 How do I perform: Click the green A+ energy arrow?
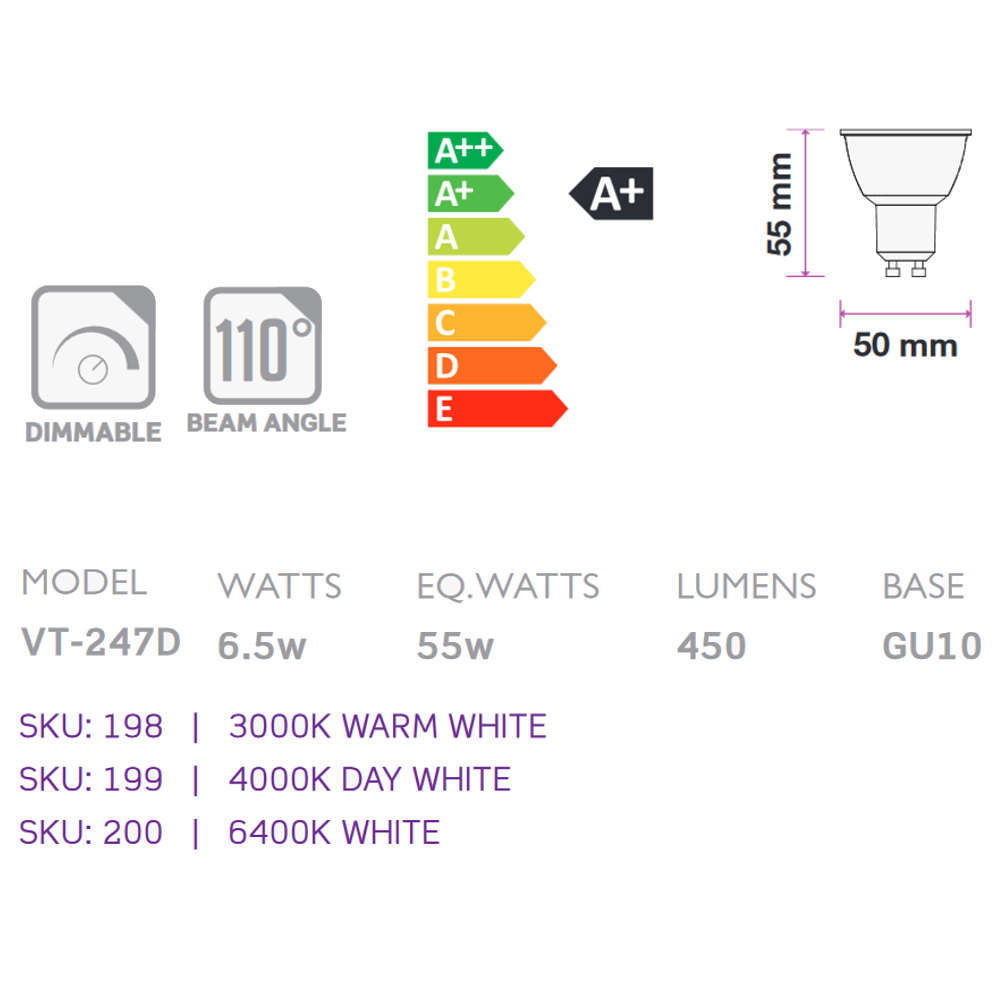471,193
